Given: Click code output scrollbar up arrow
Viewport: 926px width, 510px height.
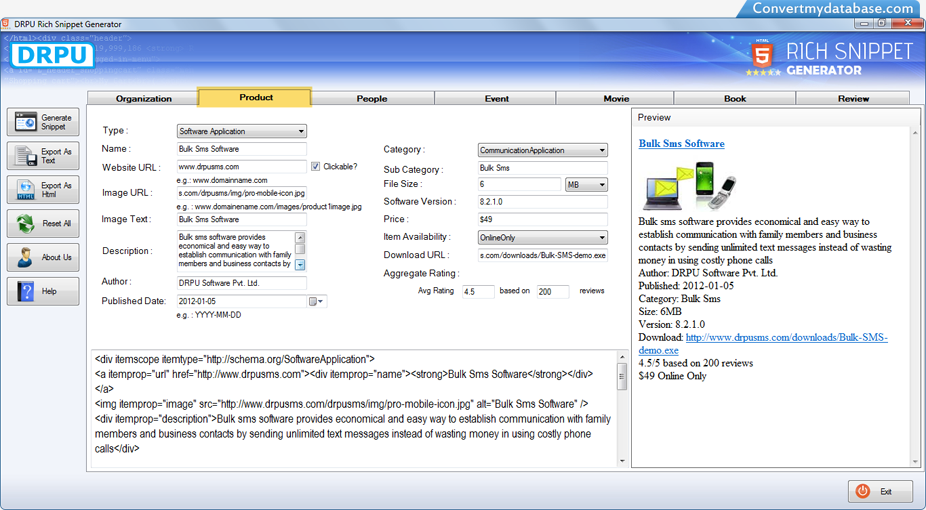Looking at the screenshot, I should [x=622, y=357].
